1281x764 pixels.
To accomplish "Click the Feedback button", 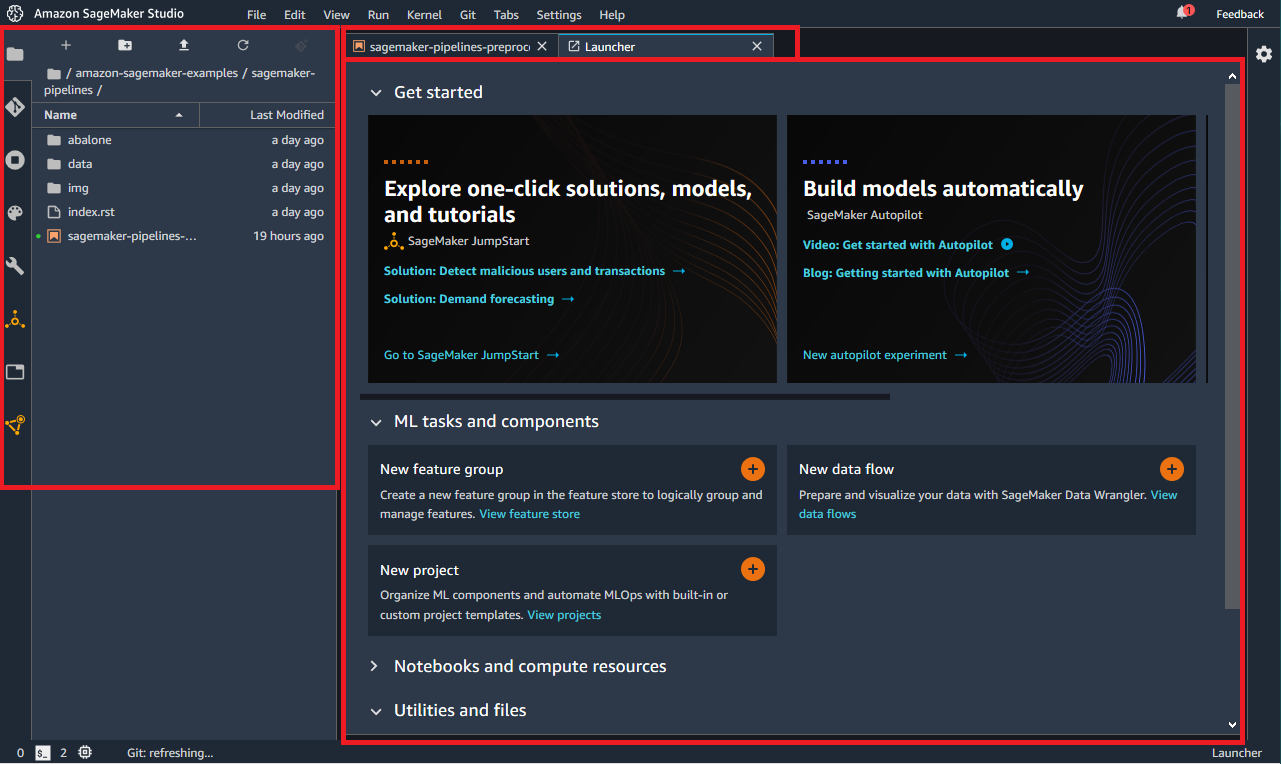I will 1240,14.
